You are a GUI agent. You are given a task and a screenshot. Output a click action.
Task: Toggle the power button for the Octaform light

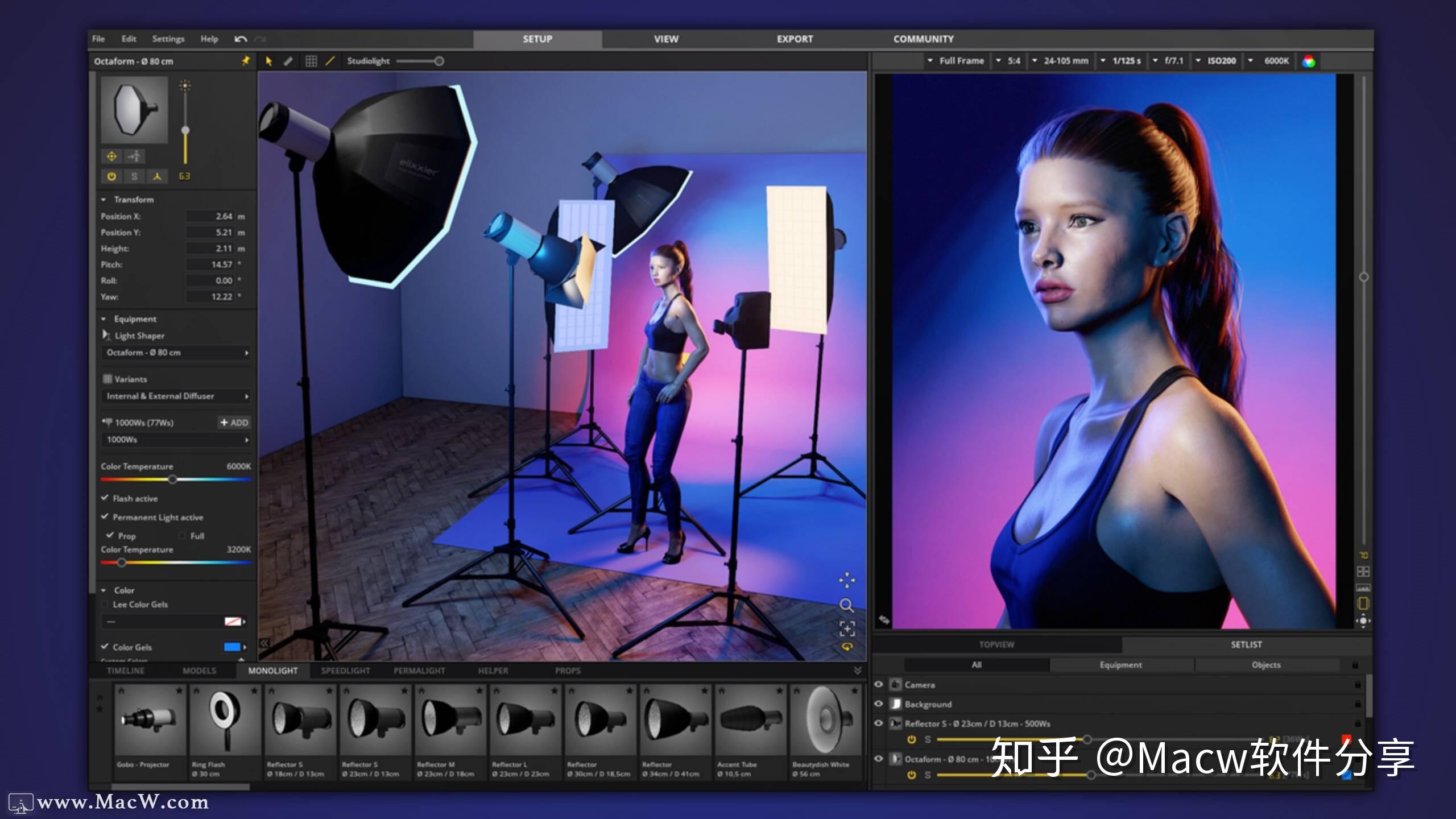(111, 177)
